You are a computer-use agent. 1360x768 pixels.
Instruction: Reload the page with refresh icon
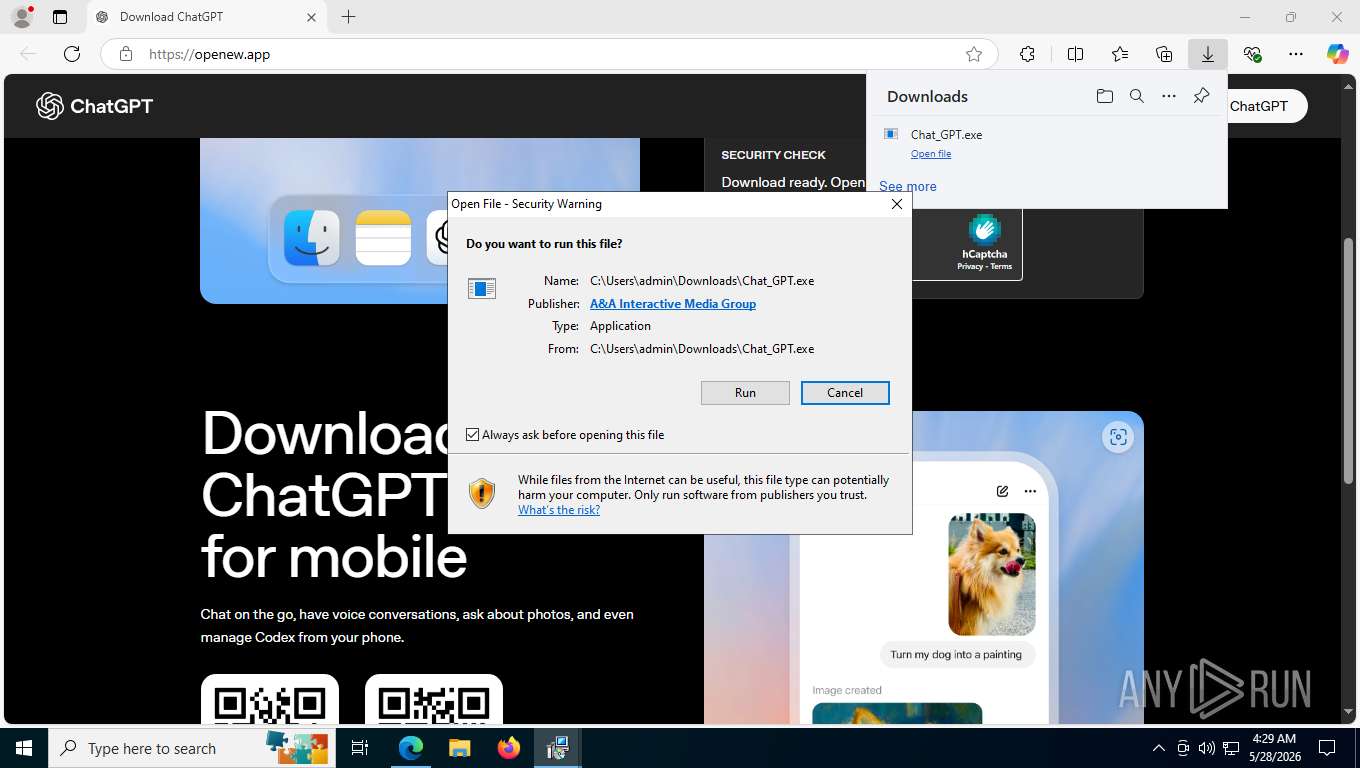pos(72,54)
